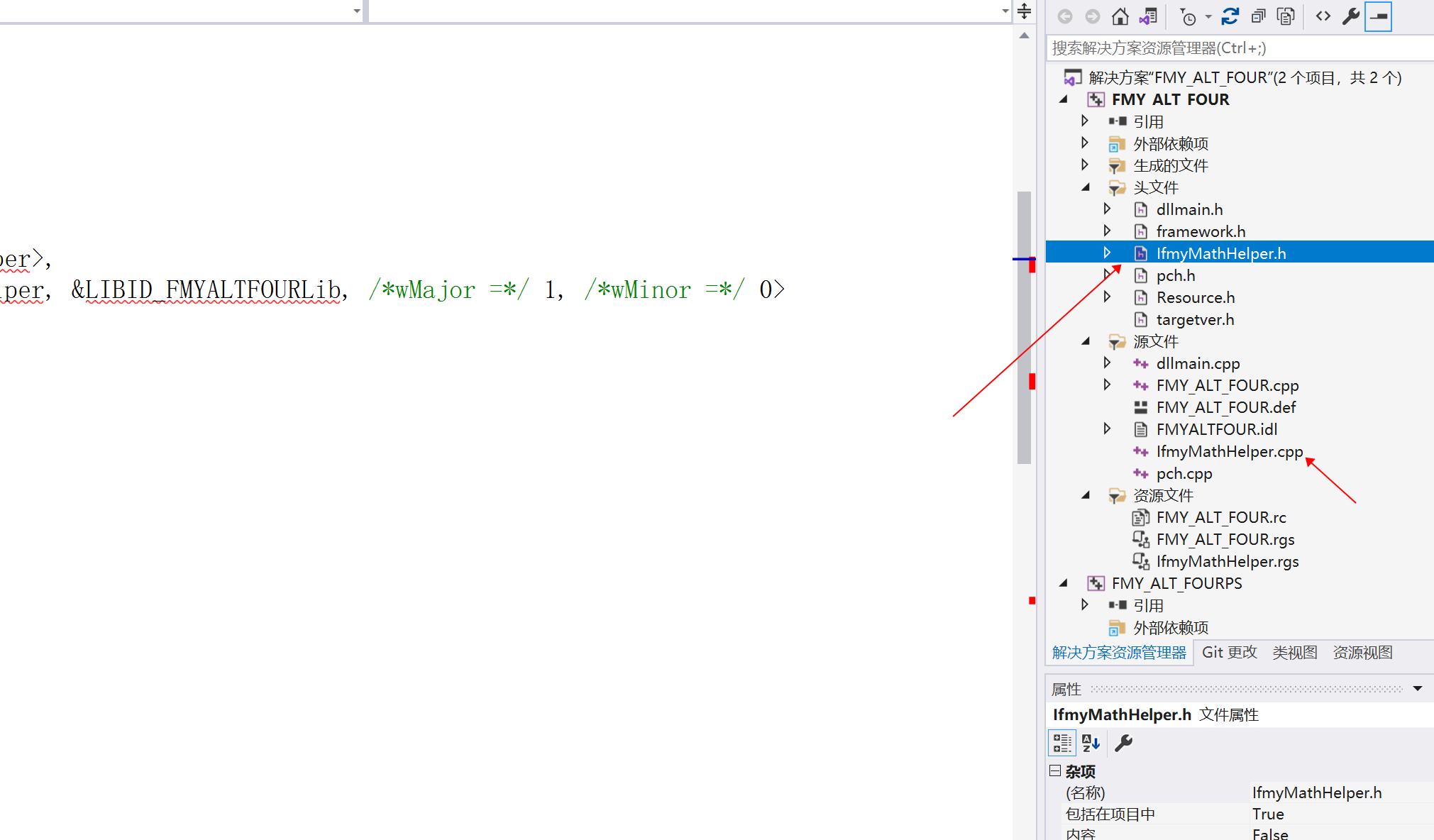Select the solution 'FMY_ALT_FOUR' root node
The width and height of the screenshot is (1434, 840).
[1245, 77]
